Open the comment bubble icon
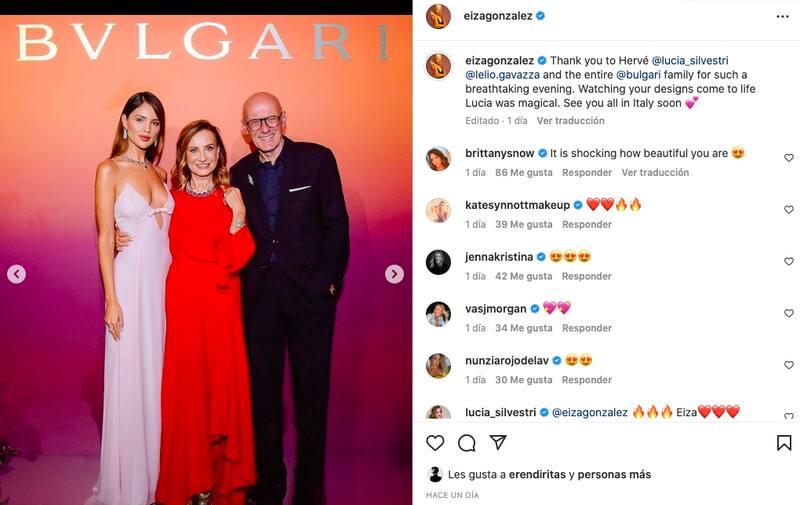The width and height of the screenshot is (800, 505). coord(466,443)
